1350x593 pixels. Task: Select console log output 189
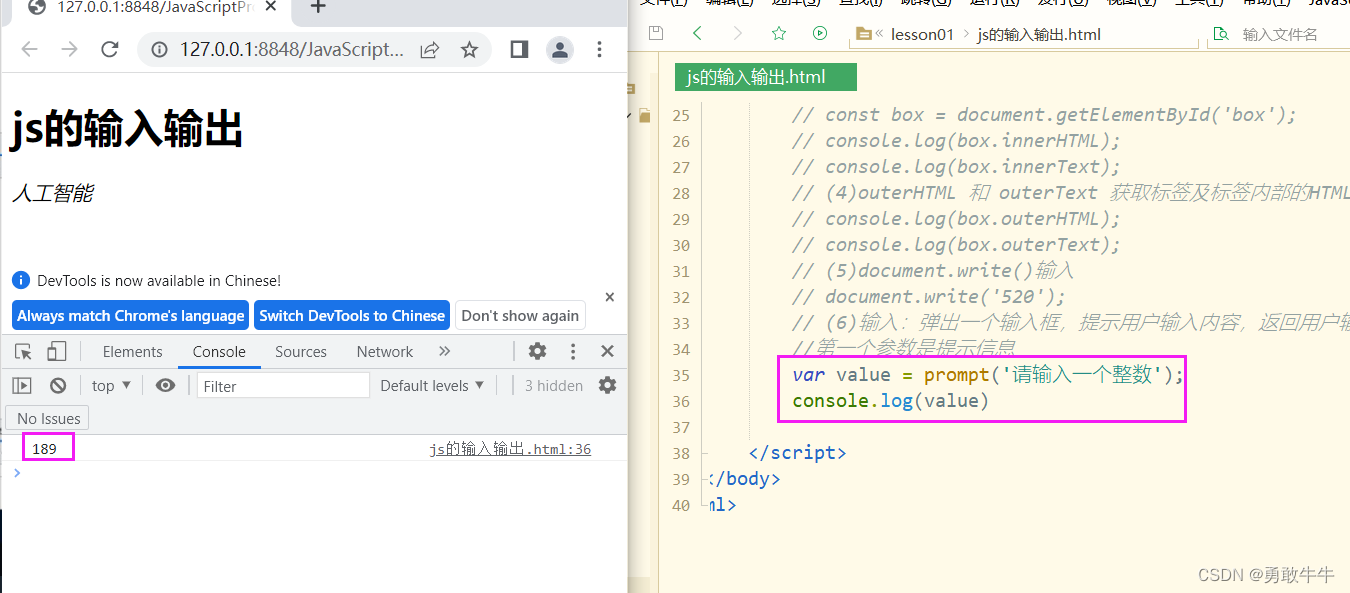tap(44, 449)
